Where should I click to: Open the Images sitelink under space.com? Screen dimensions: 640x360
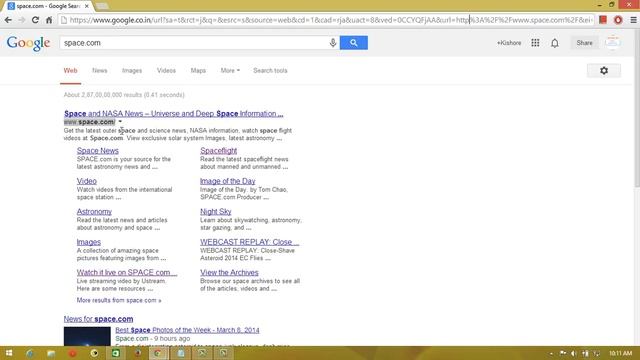(x=89, y=242)
